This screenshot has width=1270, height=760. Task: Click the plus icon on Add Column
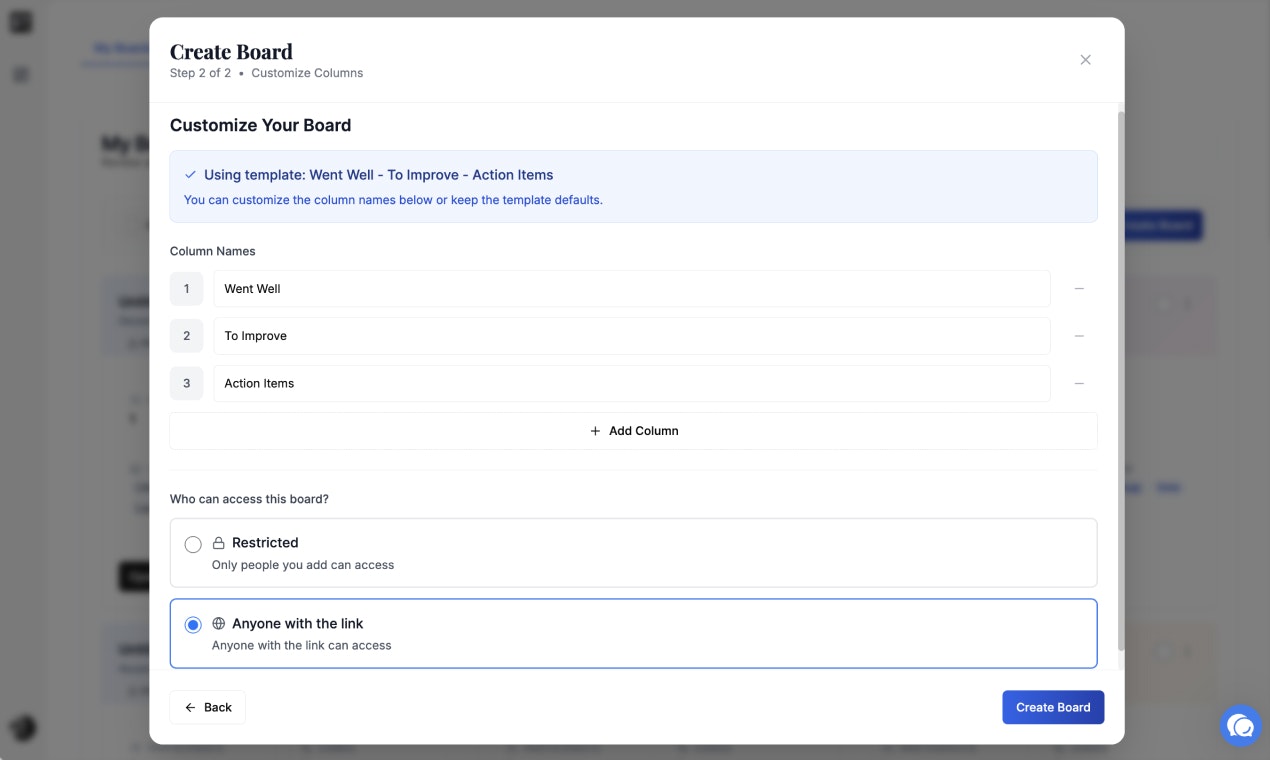coord(596,430)
